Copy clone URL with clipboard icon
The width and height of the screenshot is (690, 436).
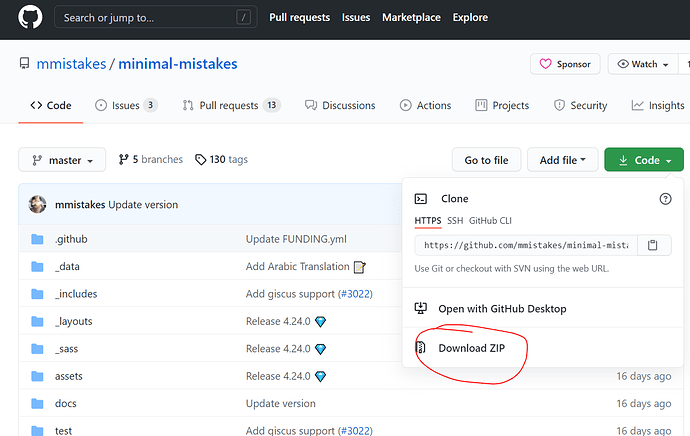653,245
